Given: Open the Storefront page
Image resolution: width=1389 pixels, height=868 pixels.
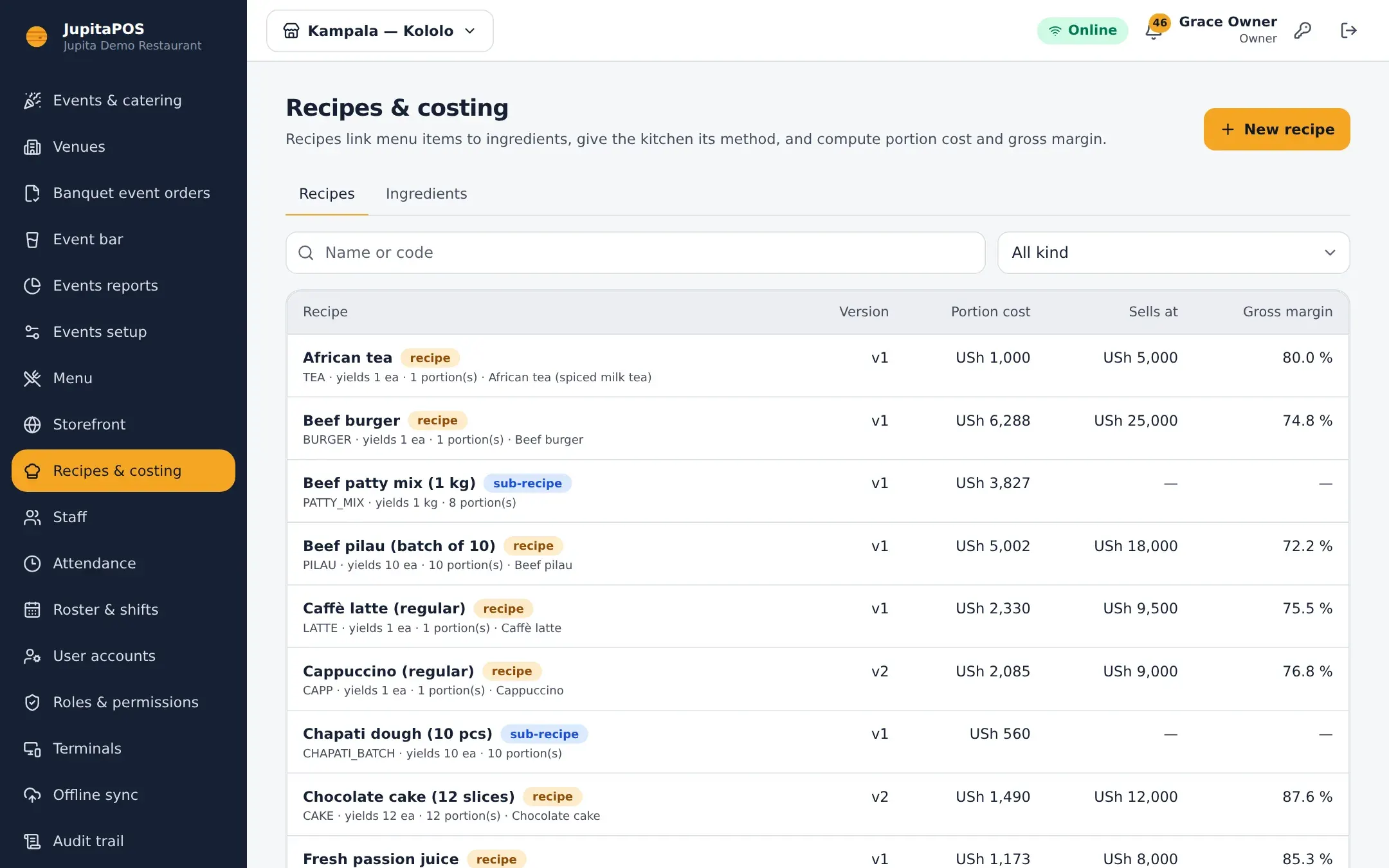Looking at the screenshot, I should [x=123, y=424].
